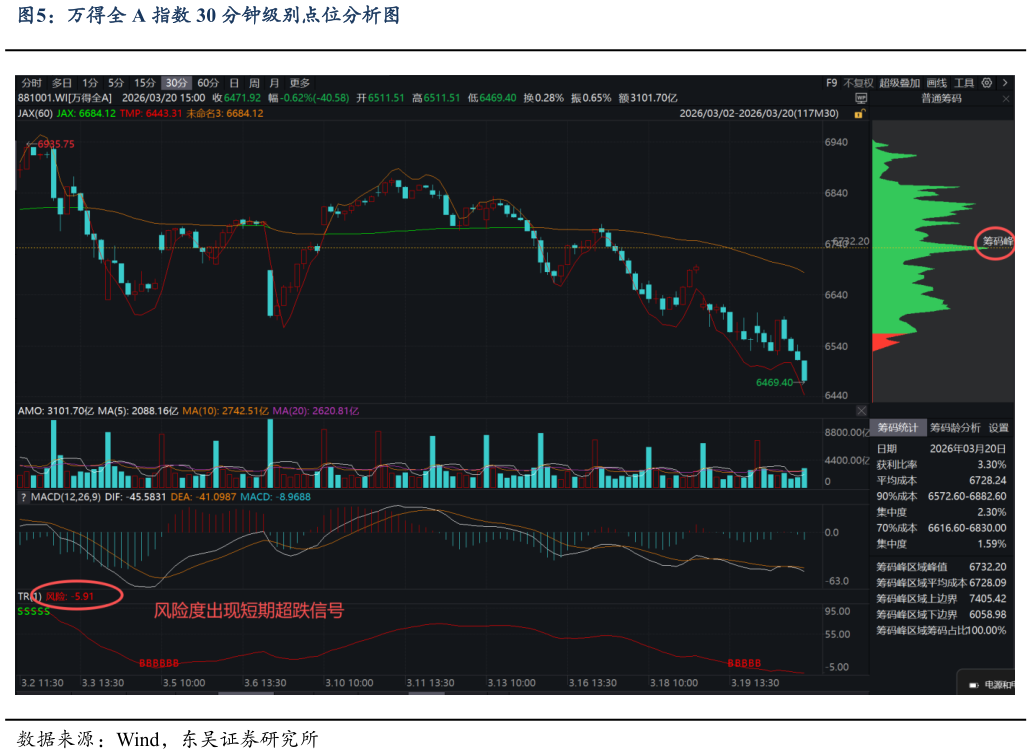Click the F9 shortcut button
This screenshot has width=1032, height=754.
(x=831, y=82)
